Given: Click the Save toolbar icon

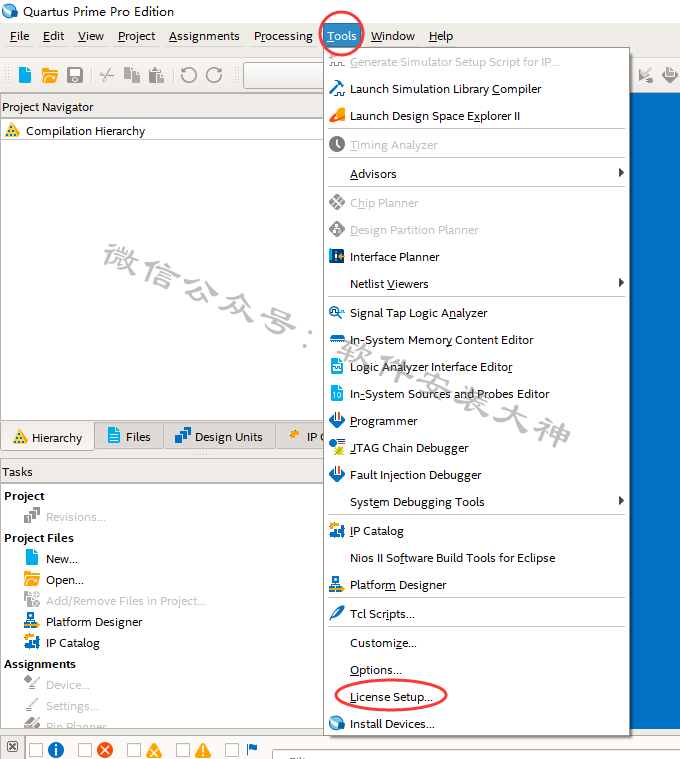Looking at the screenshot, I should (75, 75).
